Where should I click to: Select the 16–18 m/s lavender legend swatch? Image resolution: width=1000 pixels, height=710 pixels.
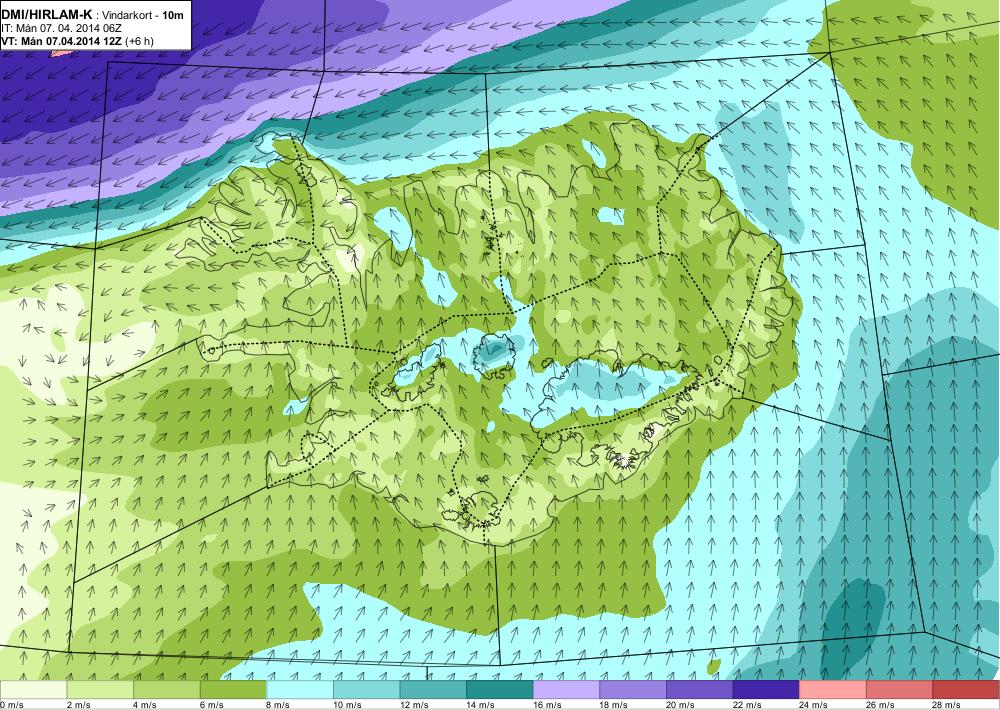tap(566, 690)
